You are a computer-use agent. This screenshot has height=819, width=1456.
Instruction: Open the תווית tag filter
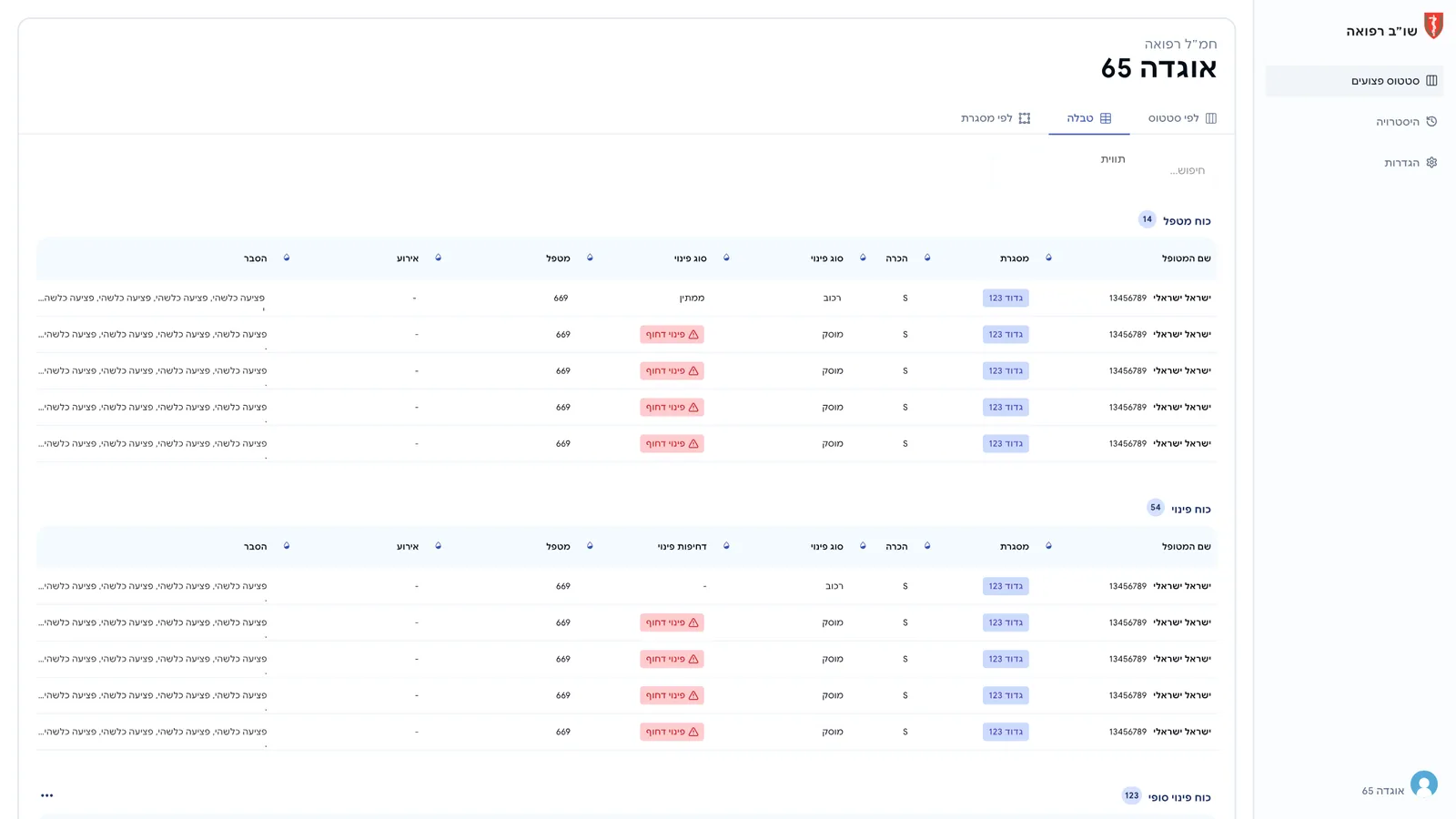pos(1113,159)
